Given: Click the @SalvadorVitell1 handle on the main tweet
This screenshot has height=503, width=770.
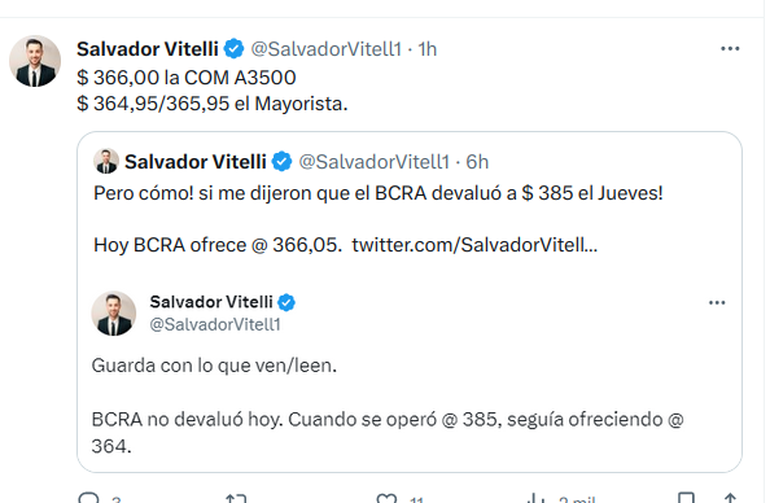Looking at the screenshot, I should point(328,48).
